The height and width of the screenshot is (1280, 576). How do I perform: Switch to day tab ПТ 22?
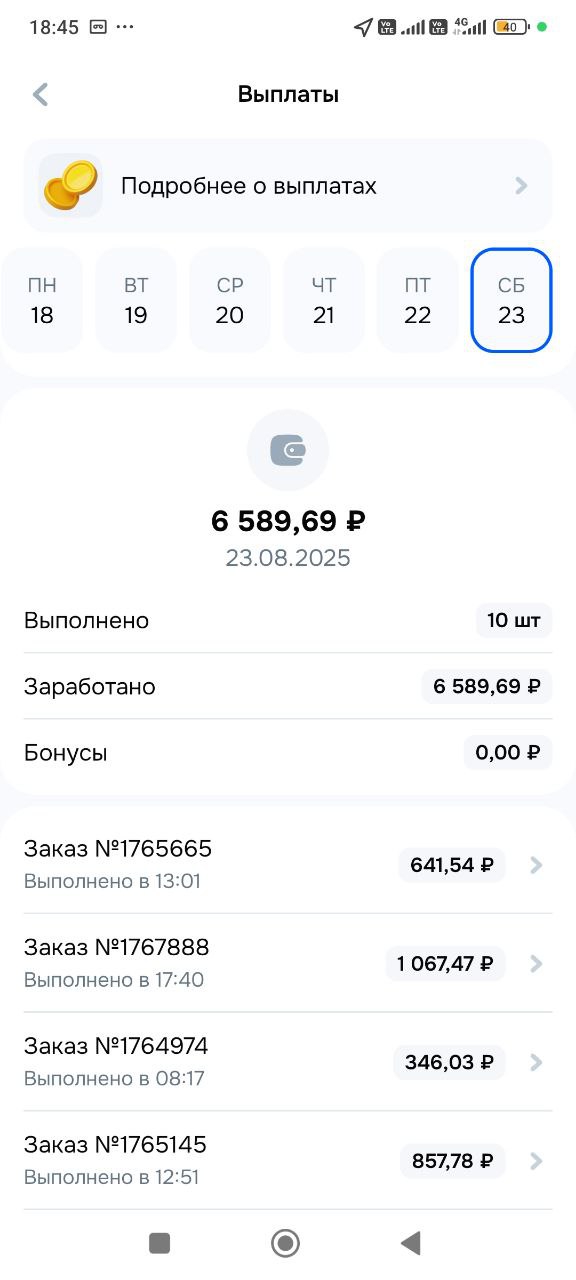(x=418, y=300)
